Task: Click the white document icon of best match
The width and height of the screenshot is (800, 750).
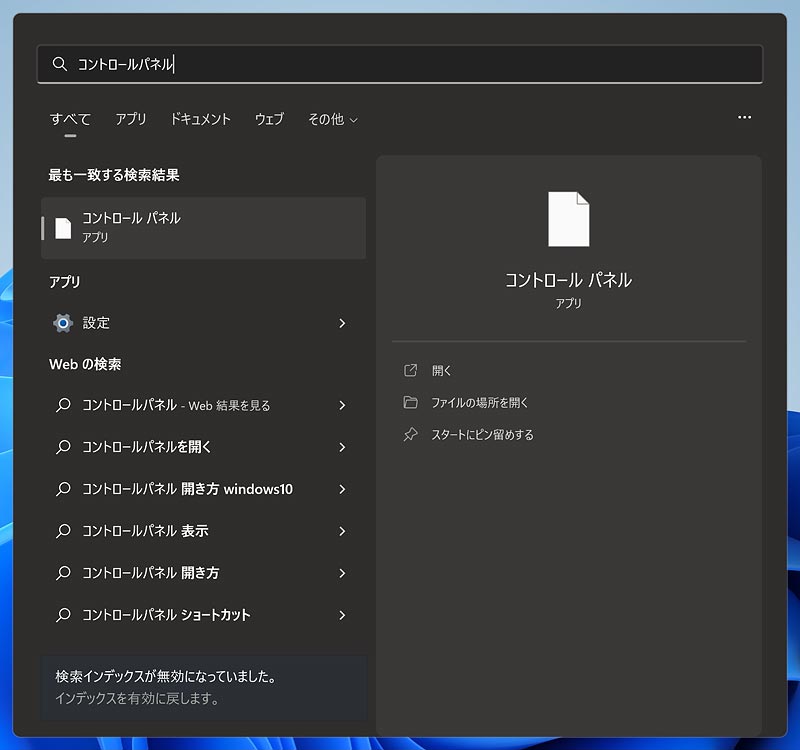Action: (63, 228)
